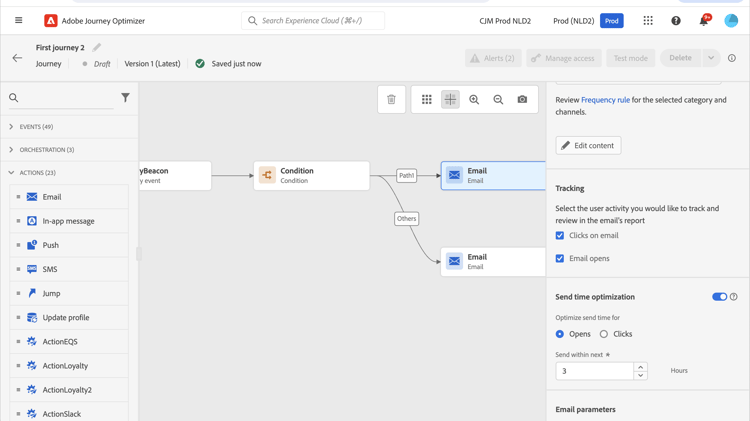Select the Clicks radio option
This screenshot has width=750, height=421.
click(x=604, y=334)
